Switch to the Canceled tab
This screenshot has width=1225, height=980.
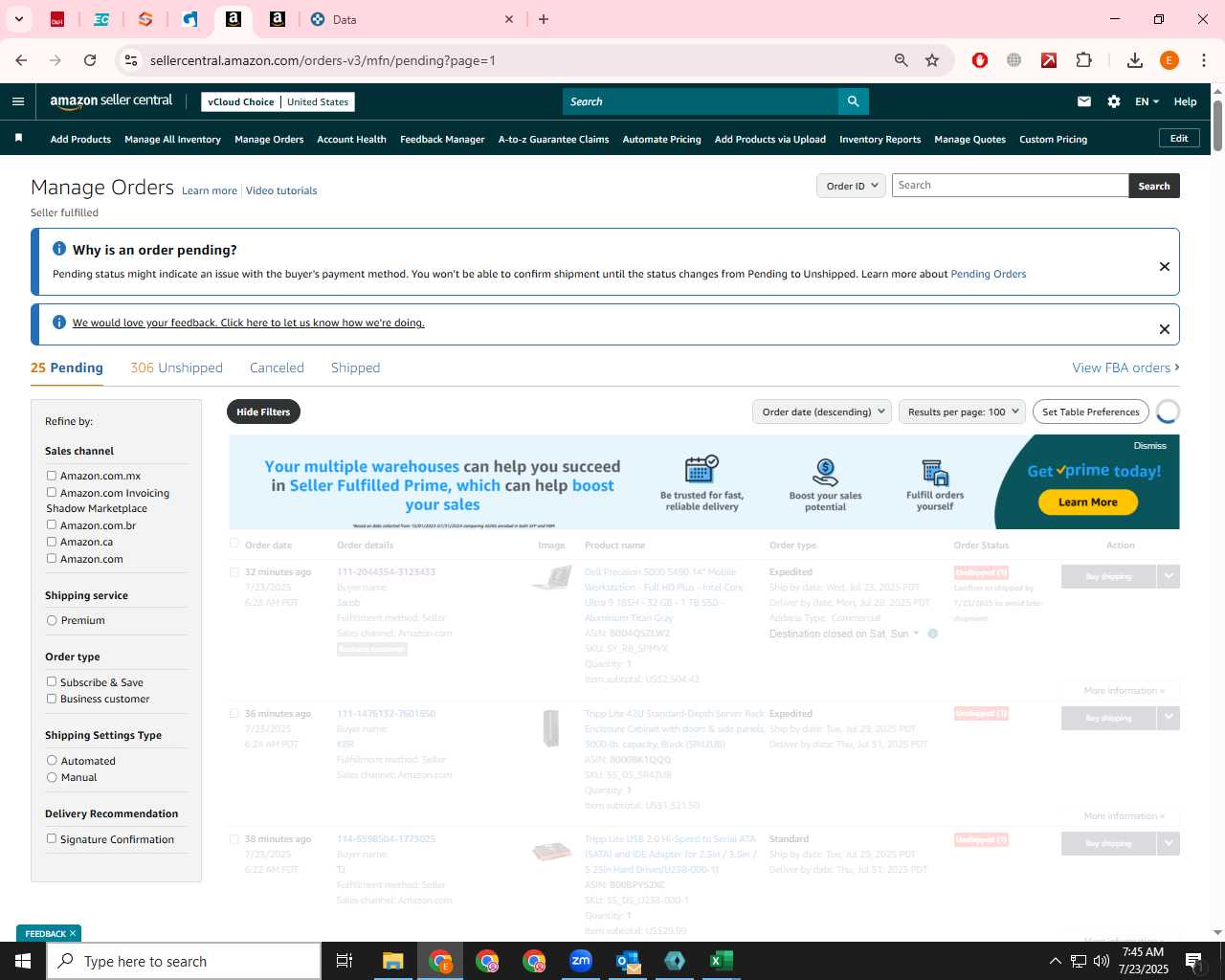(x=277, y=367)
